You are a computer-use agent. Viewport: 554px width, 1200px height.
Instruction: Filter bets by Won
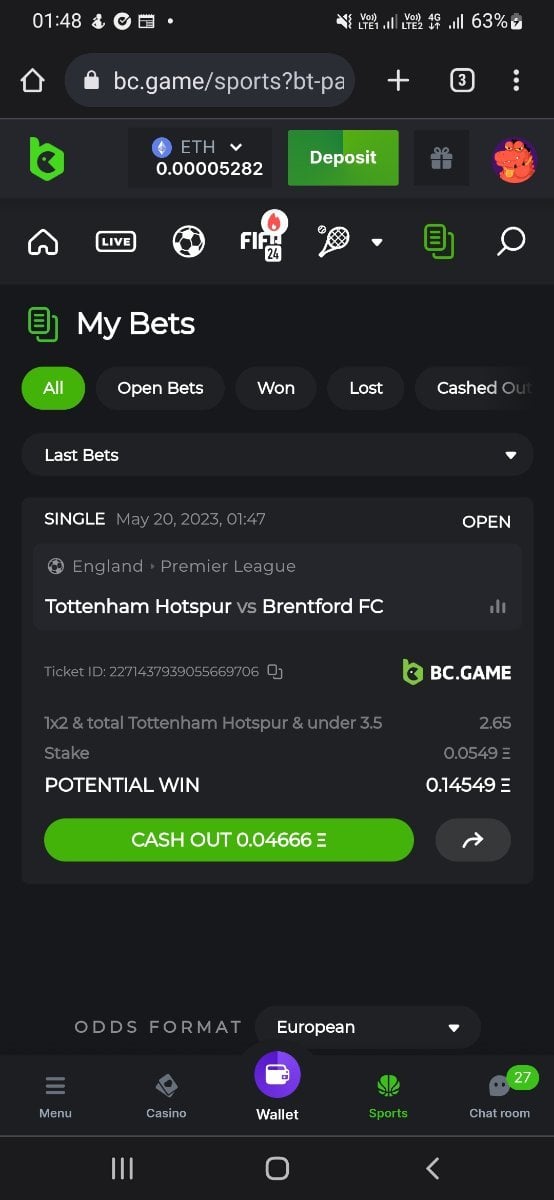[x=276, y=388]
